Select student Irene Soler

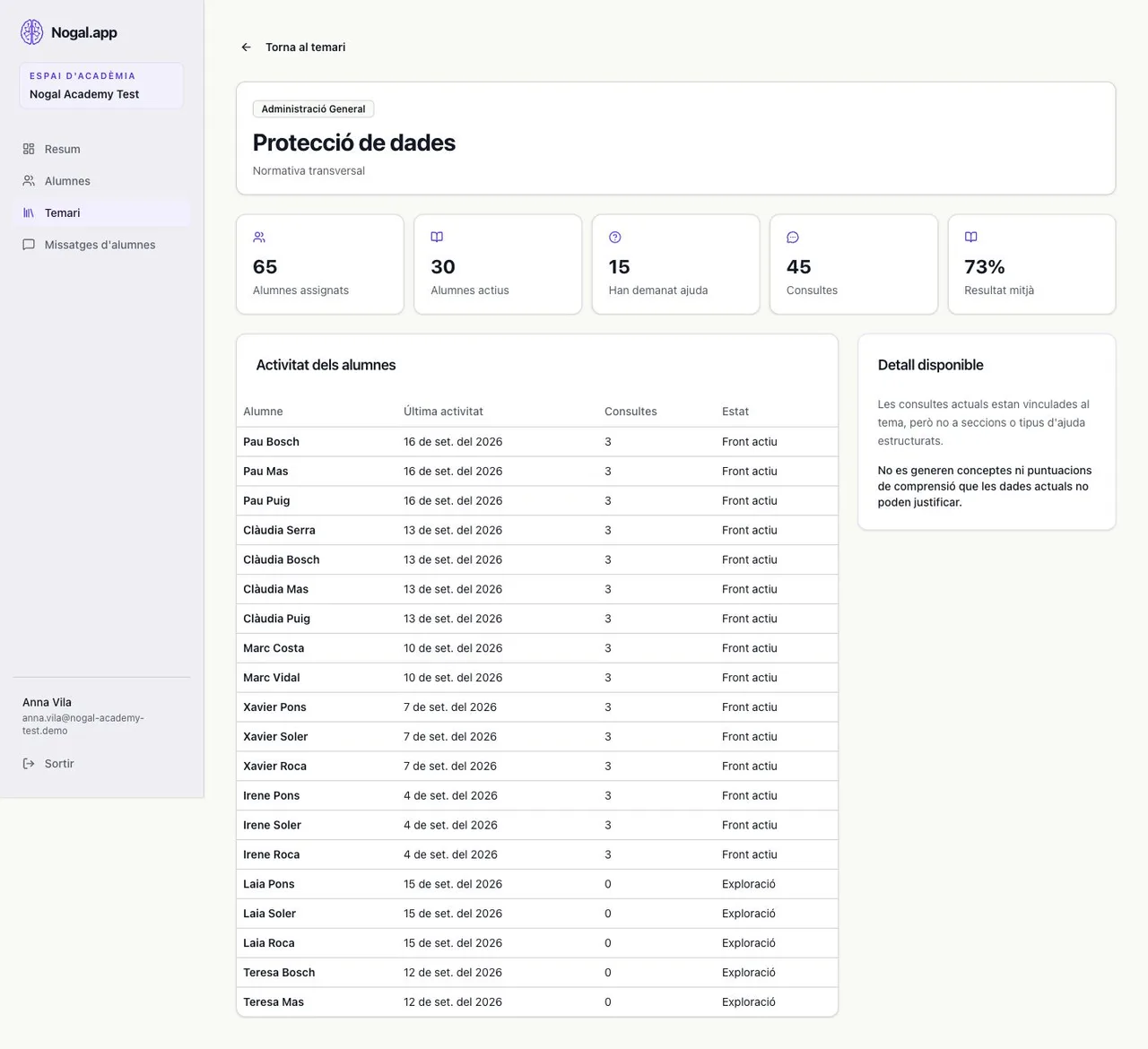(x=272, y=826)
